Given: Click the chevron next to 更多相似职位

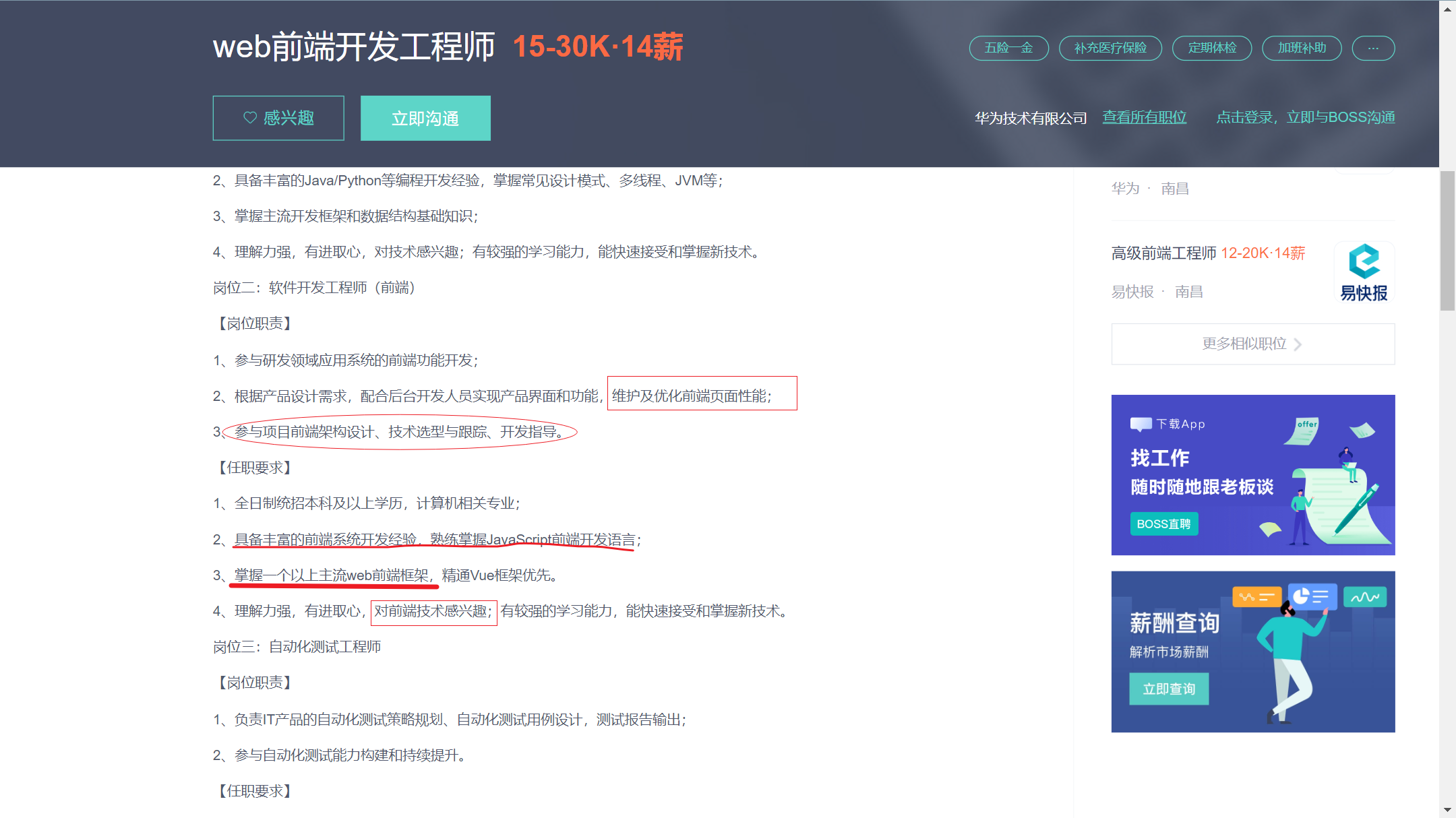Looking at the screenshot, I should click(1298, 344).
